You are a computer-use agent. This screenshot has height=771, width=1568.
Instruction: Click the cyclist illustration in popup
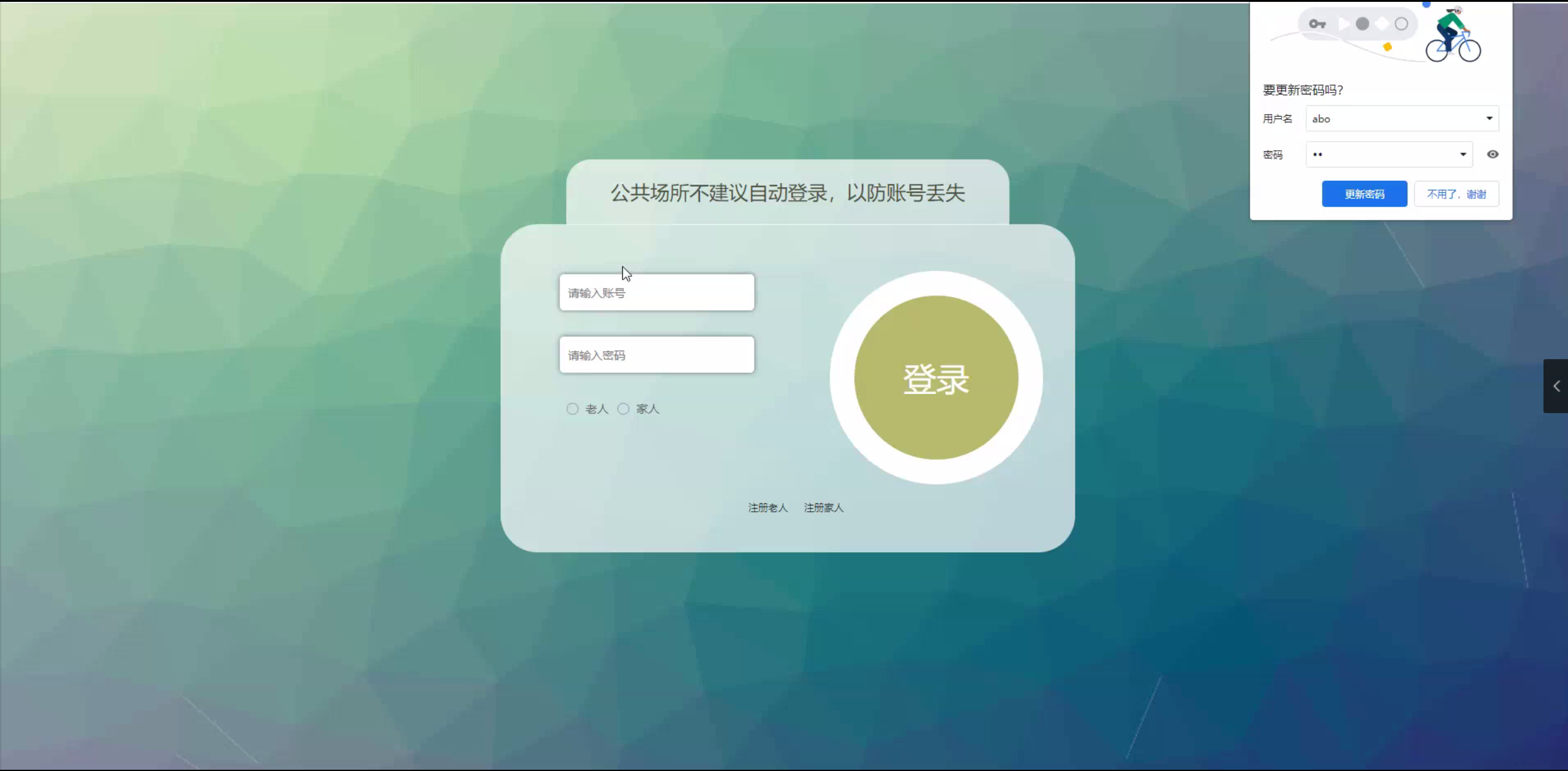point(1453,36)
